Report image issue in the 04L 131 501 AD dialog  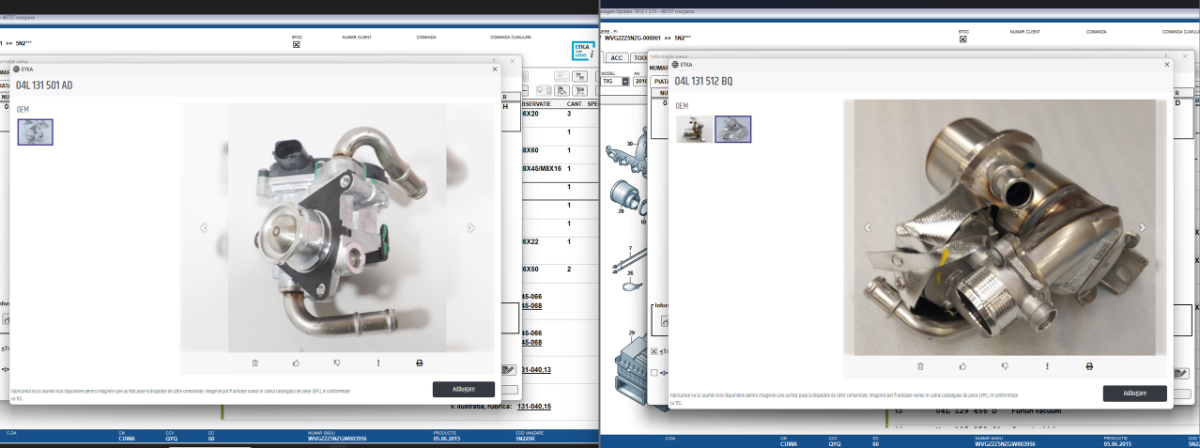tap(378, 362)
